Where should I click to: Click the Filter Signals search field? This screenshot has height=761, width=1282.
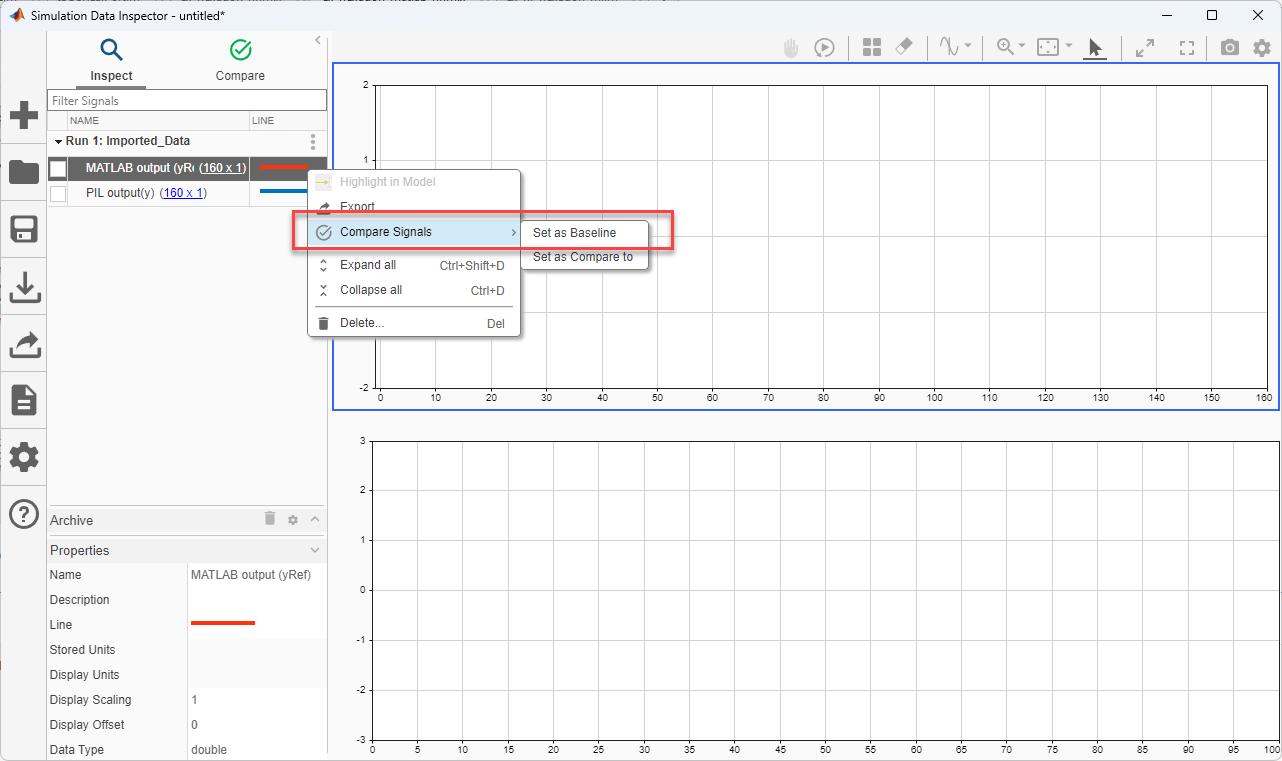pos(187,101)
